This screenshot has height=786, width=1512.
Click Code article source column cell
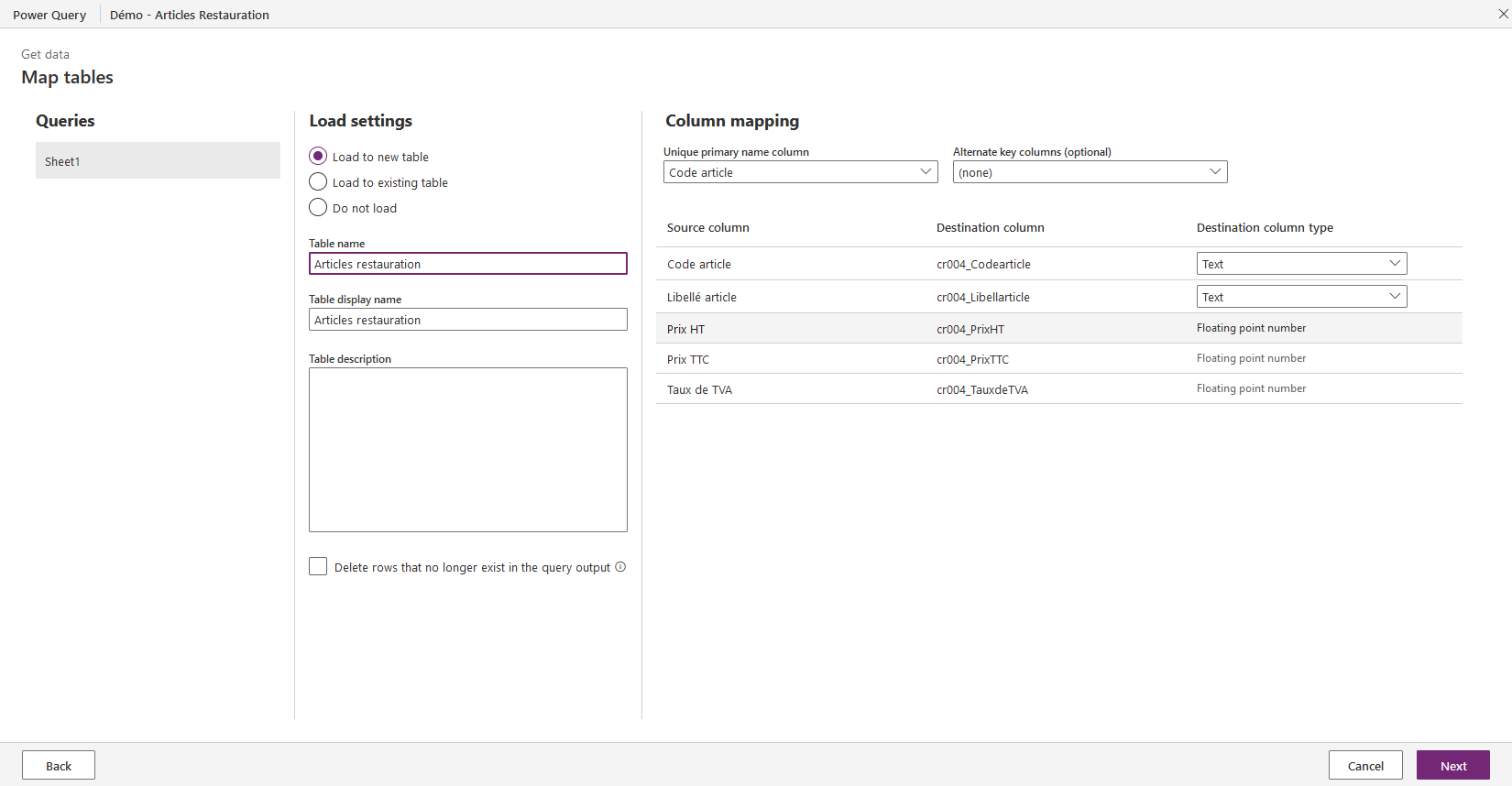pyautogui.click(x=699, y=265)
